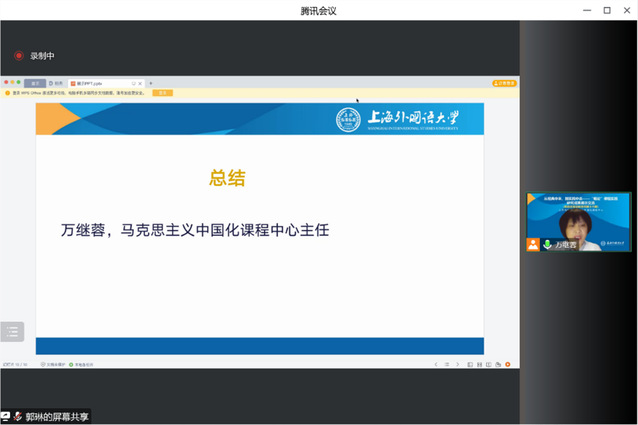Image resolution: width=638 pixels, height=425 pixels.
Task: Maximize the Tencent Meeting window
Action: [606, 10]
